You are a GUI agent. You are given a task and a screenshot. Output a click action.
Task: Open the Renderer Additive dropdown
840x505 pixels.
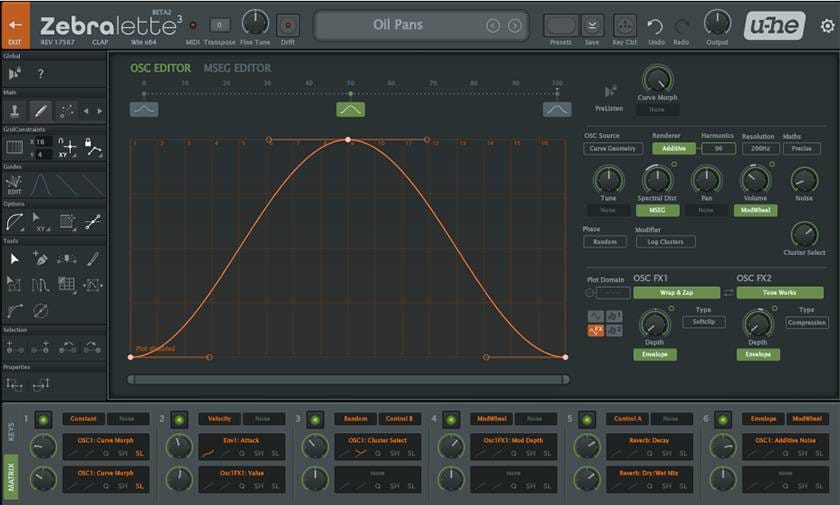674,148
